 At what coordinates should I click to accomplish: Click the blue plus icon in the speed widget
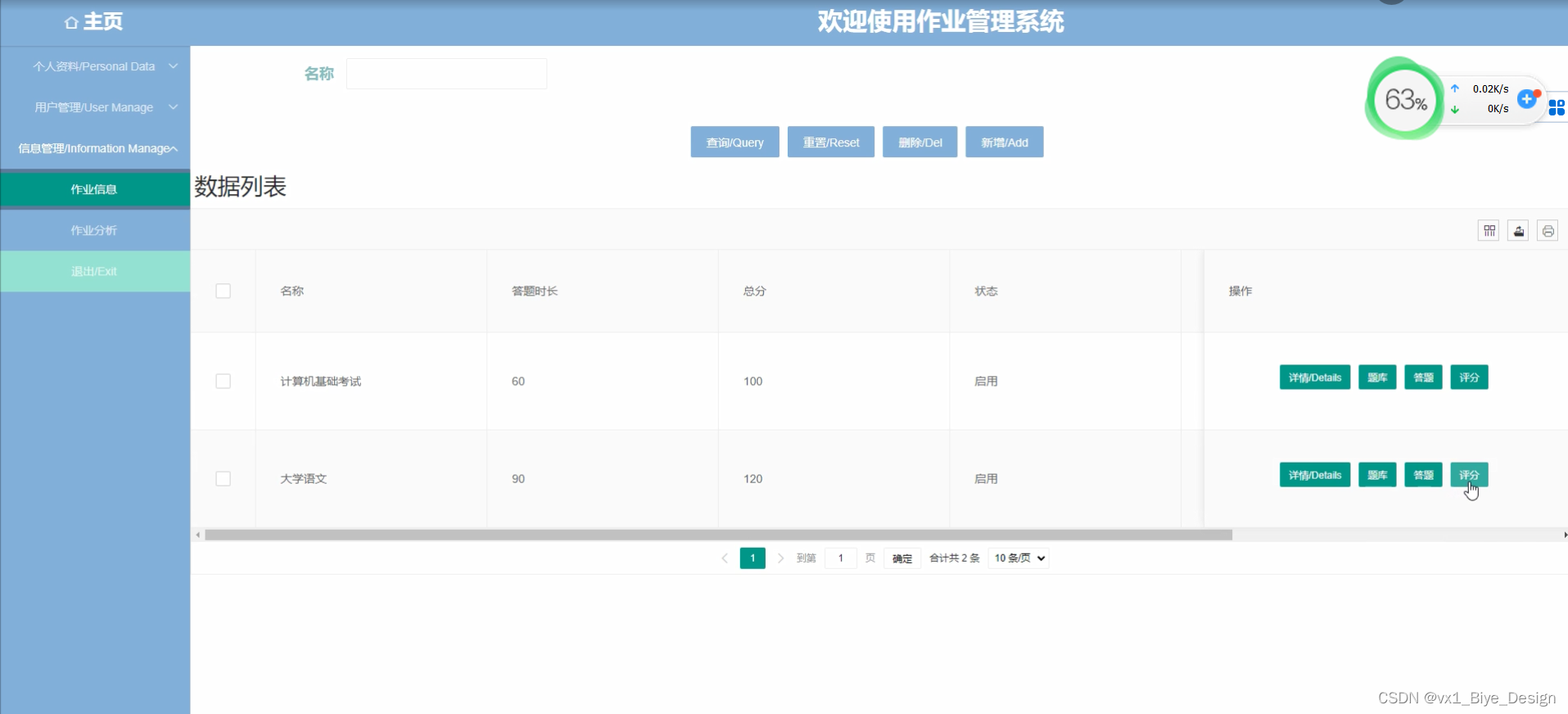point(1526,99)
